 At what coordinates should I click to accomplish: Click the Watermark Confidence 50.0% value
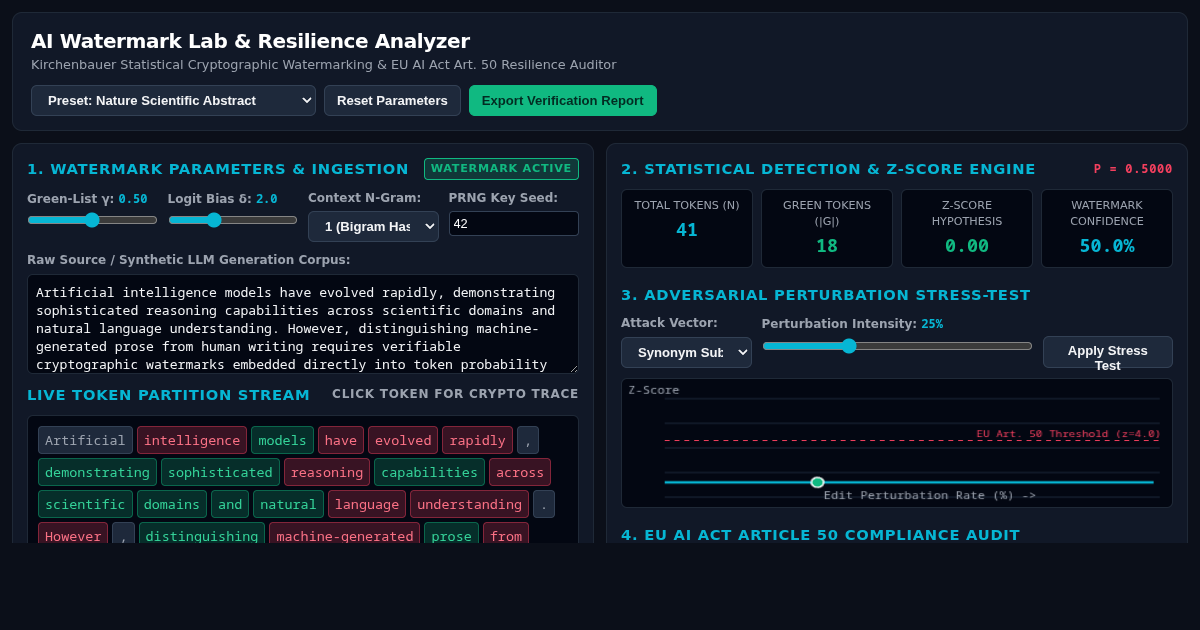point(1107,246)
